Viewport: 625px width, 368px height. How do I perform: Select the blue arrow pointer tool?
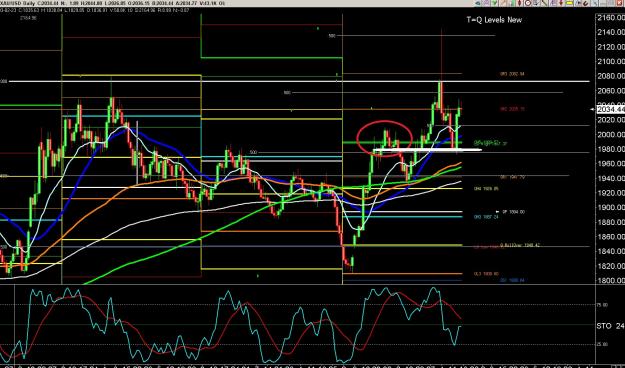point(578,3)
